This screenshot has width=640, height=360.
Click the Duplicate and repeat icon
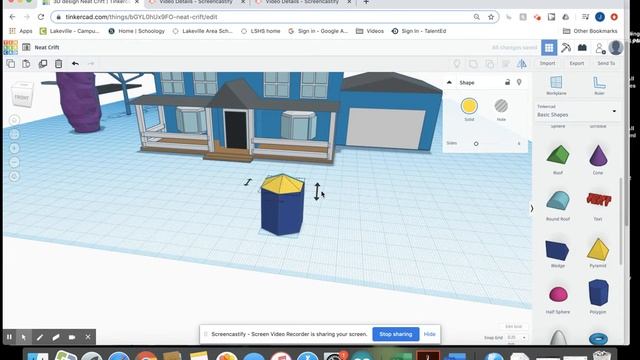[x=42, y=64]
